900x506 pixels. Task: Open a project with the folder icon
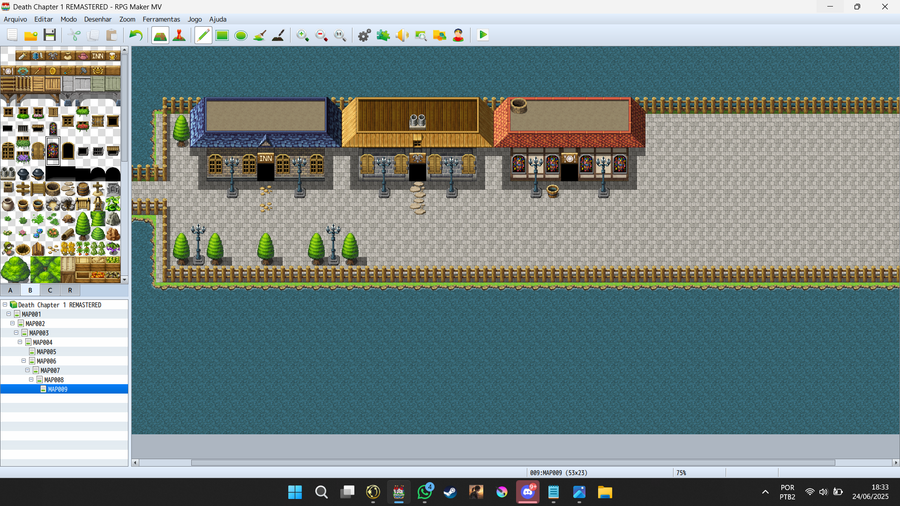(x=31, y=35)
